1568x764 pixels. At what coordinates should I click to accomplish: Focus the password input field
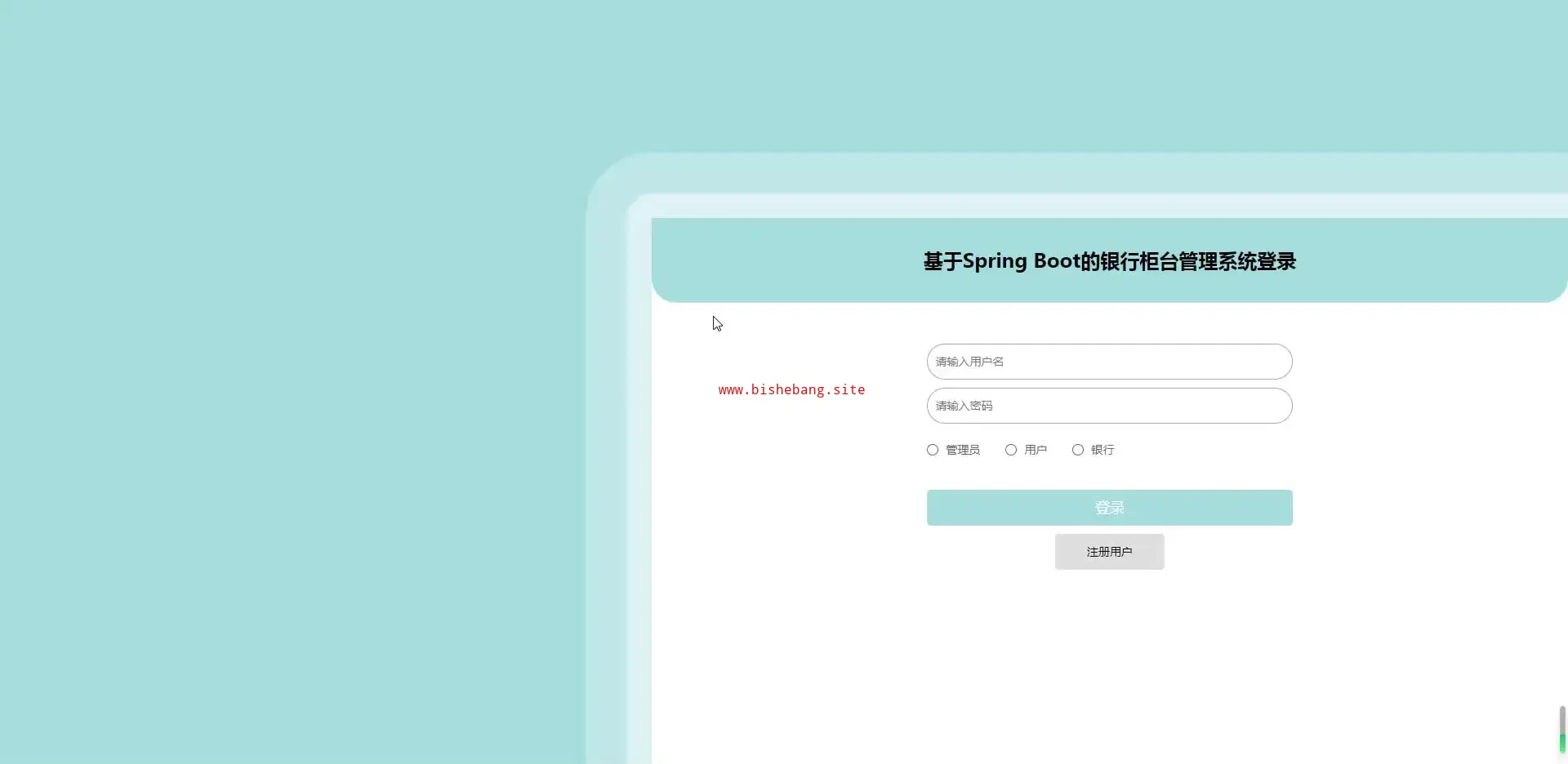click(x=1109, y=406)
